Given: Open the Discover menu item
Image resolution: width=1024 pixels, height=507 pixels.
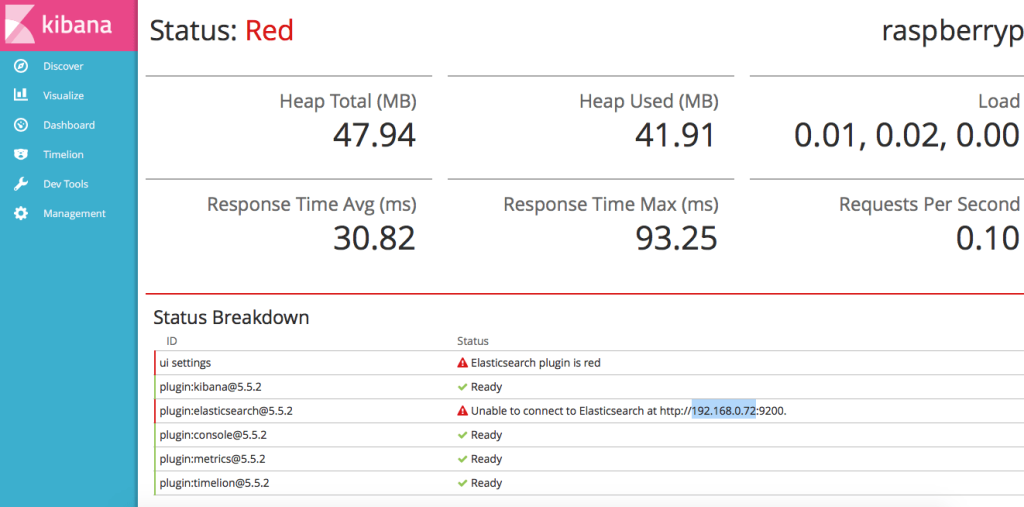Looking at the screenshot, I should (x=63, y=66).
